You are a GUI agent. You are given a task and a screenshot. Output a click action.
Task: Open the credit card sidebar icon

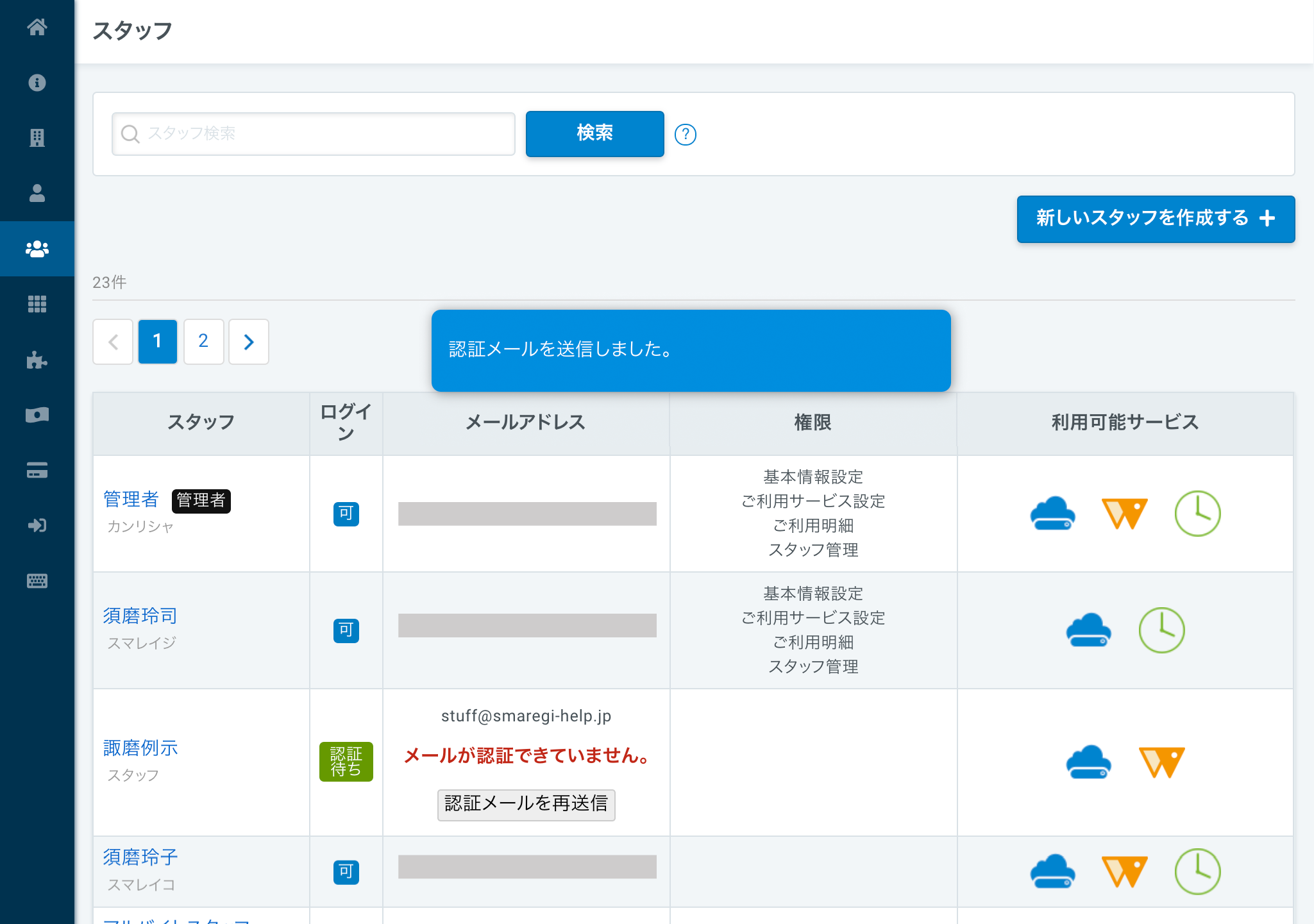point(37,471)
